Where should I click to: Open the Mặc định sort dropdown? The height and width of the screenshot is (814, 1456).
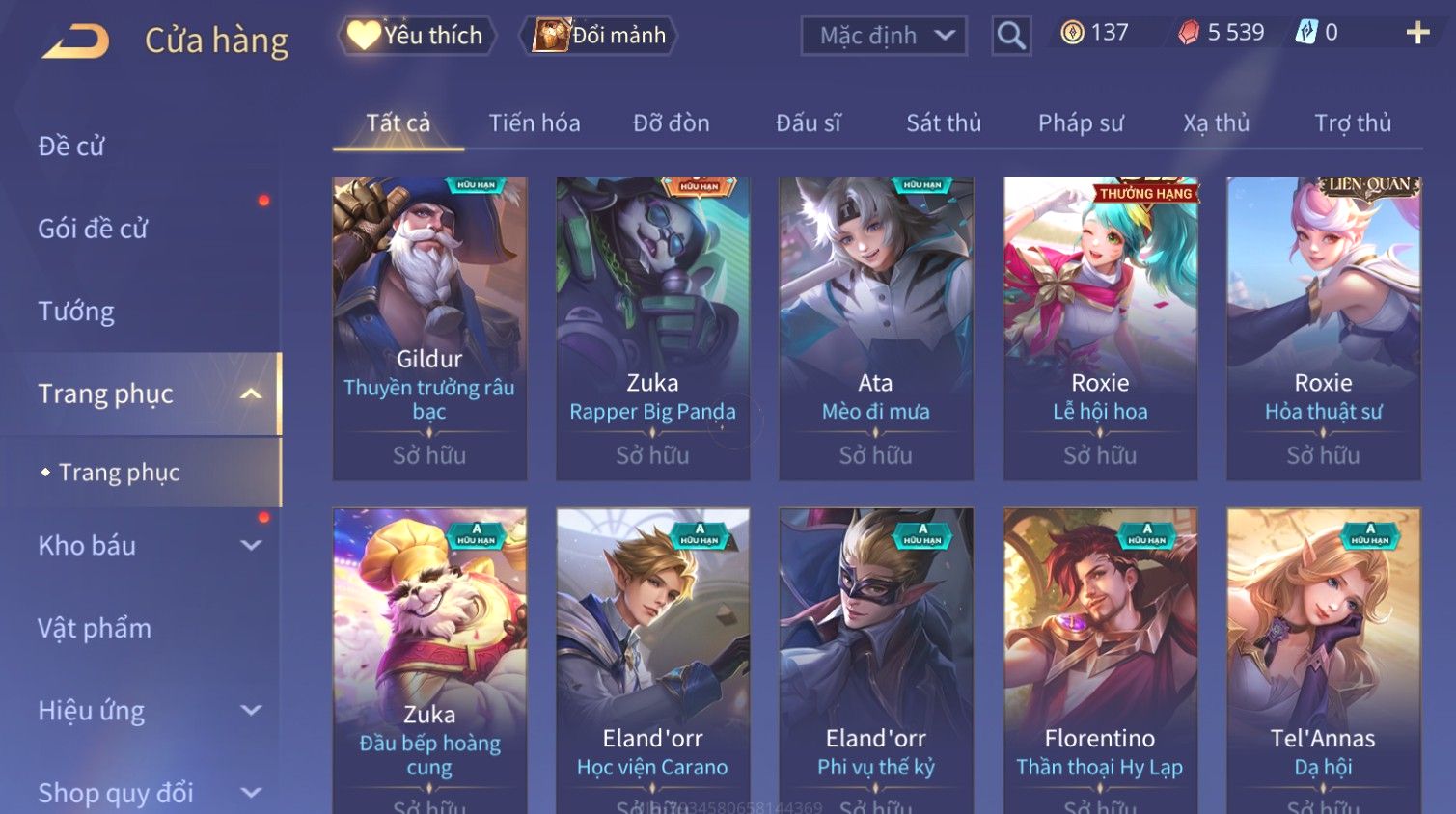point(884,36)
